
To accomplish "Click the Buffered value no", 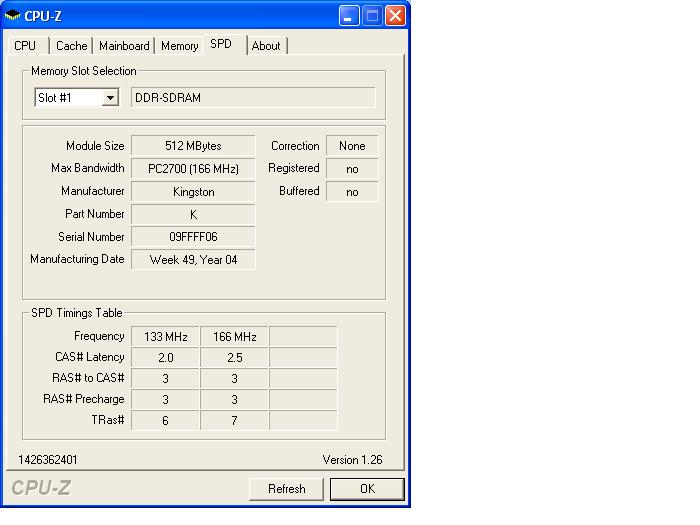I will click(352, 192).
